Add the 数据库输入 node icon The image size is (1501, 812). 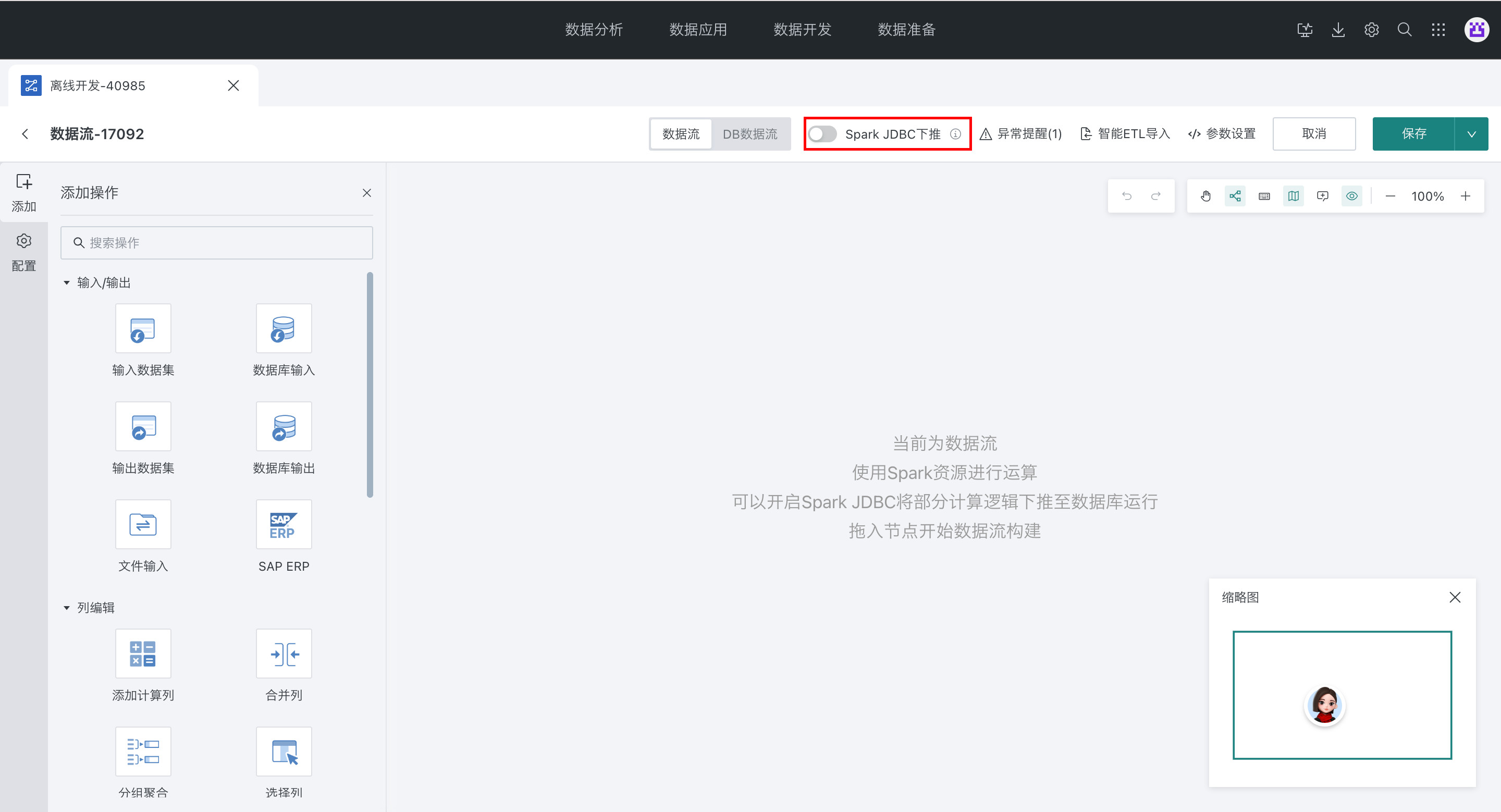tap(284, 328)
